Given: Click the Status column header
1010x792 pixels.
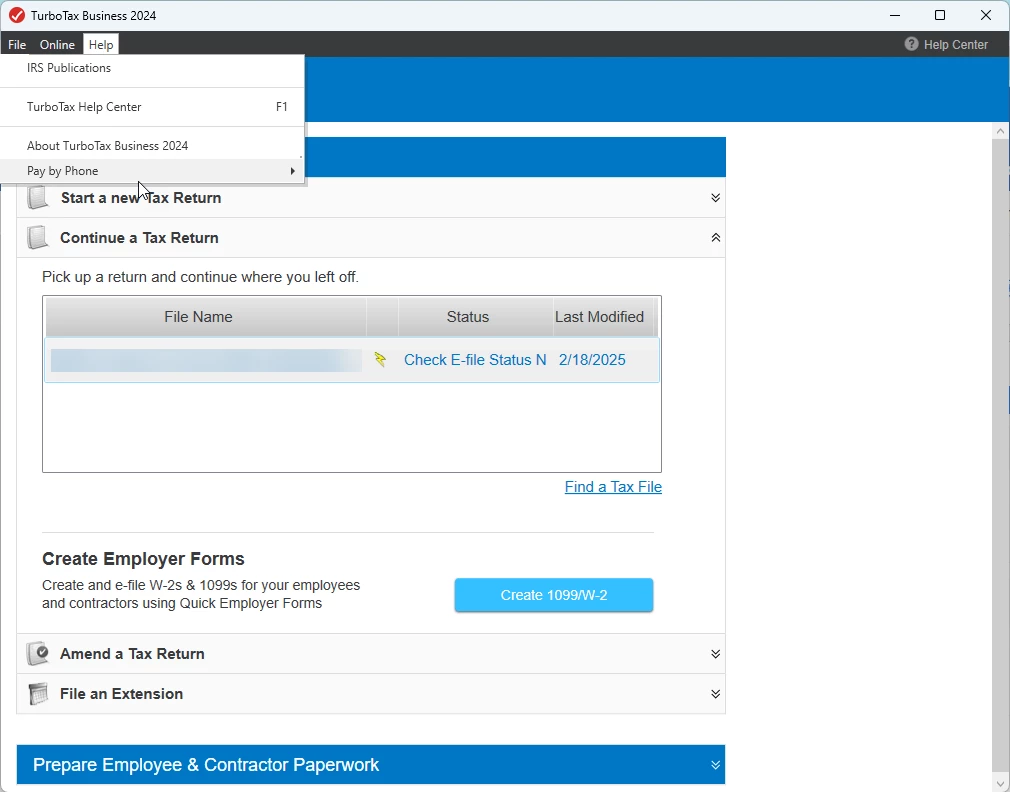Looking at the screenshot, I should coord(475,317).
